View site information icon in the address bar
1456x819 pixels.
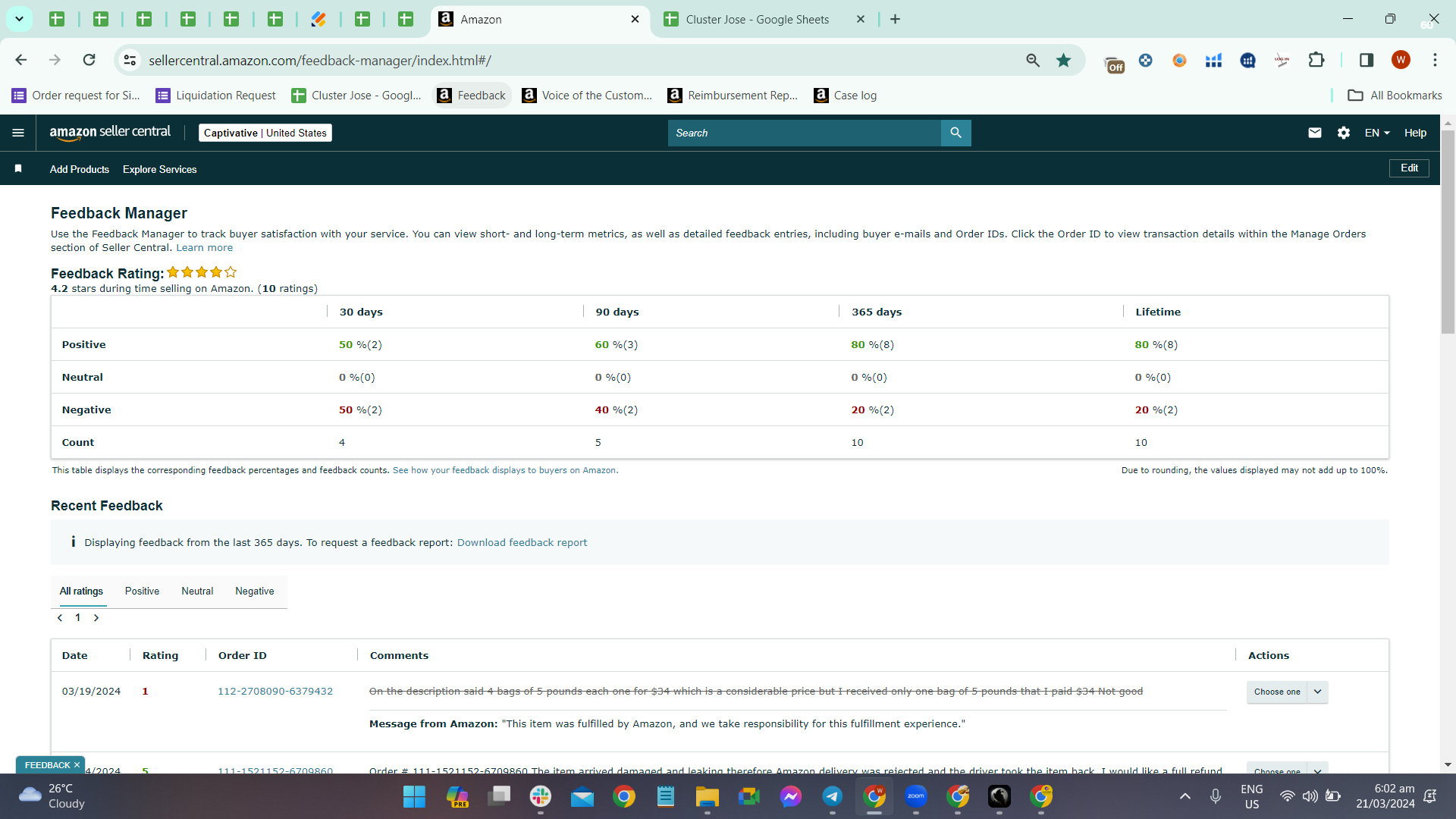tap(130, 60)
